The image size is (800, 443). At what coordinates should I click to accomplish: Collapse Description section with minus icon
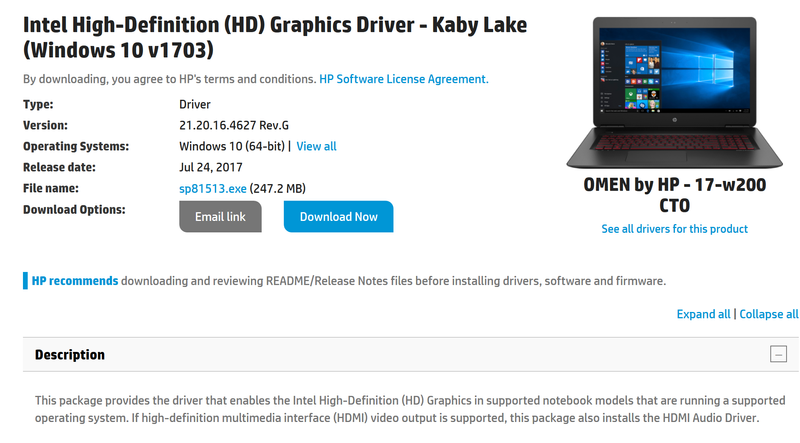(x=778, y=354)
